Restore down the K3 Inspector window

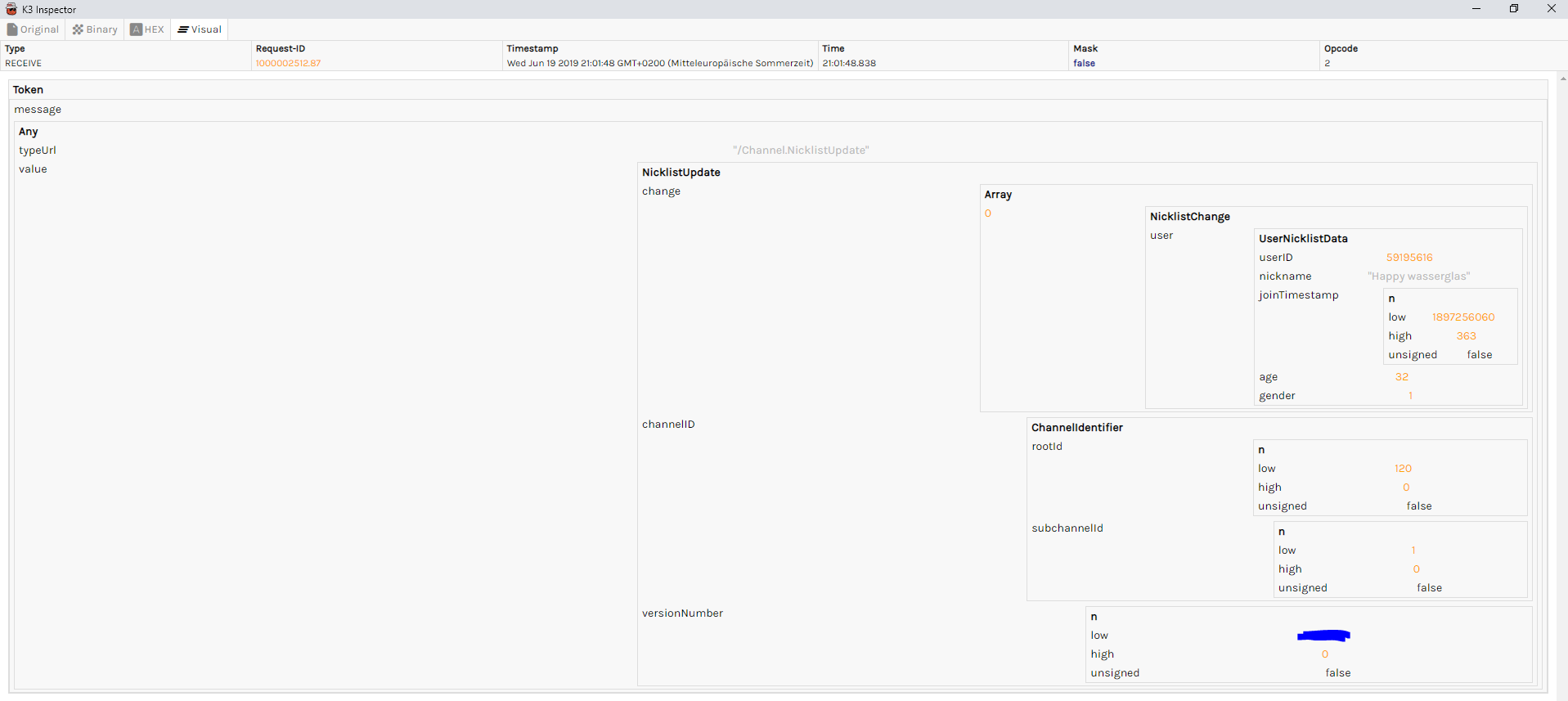tap(1514, 9)
